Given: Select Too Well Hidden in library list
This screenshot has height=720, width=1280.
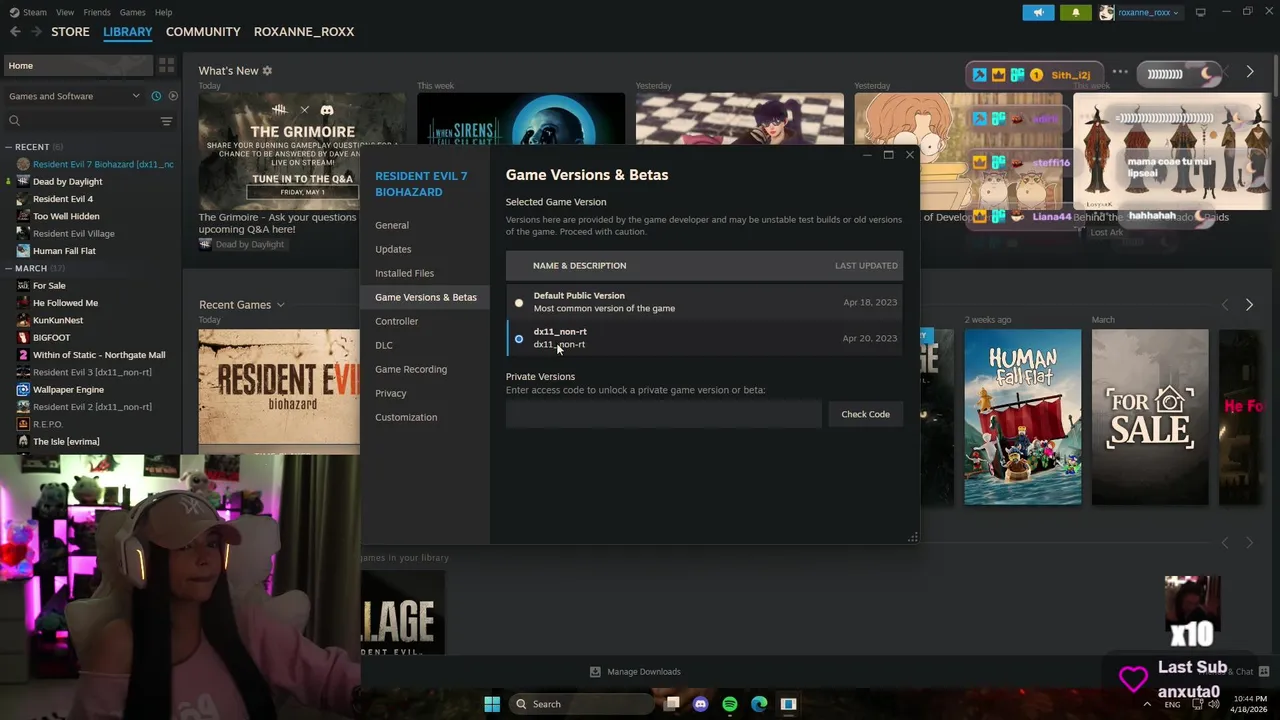Looking at the screenshot, I should tap(66, 216).
